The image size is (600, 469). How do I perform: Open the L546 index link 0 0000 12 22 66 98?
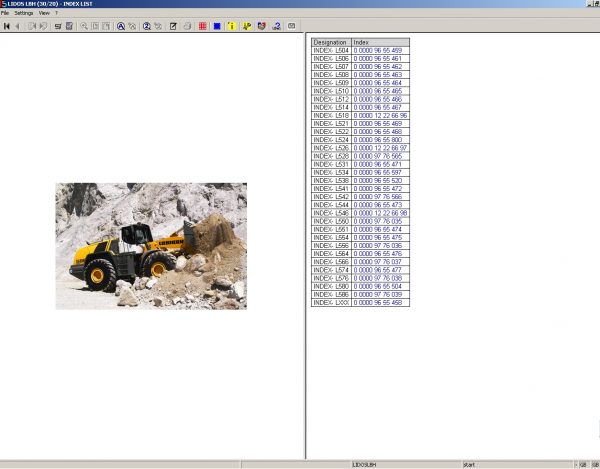tap(380, 213)
